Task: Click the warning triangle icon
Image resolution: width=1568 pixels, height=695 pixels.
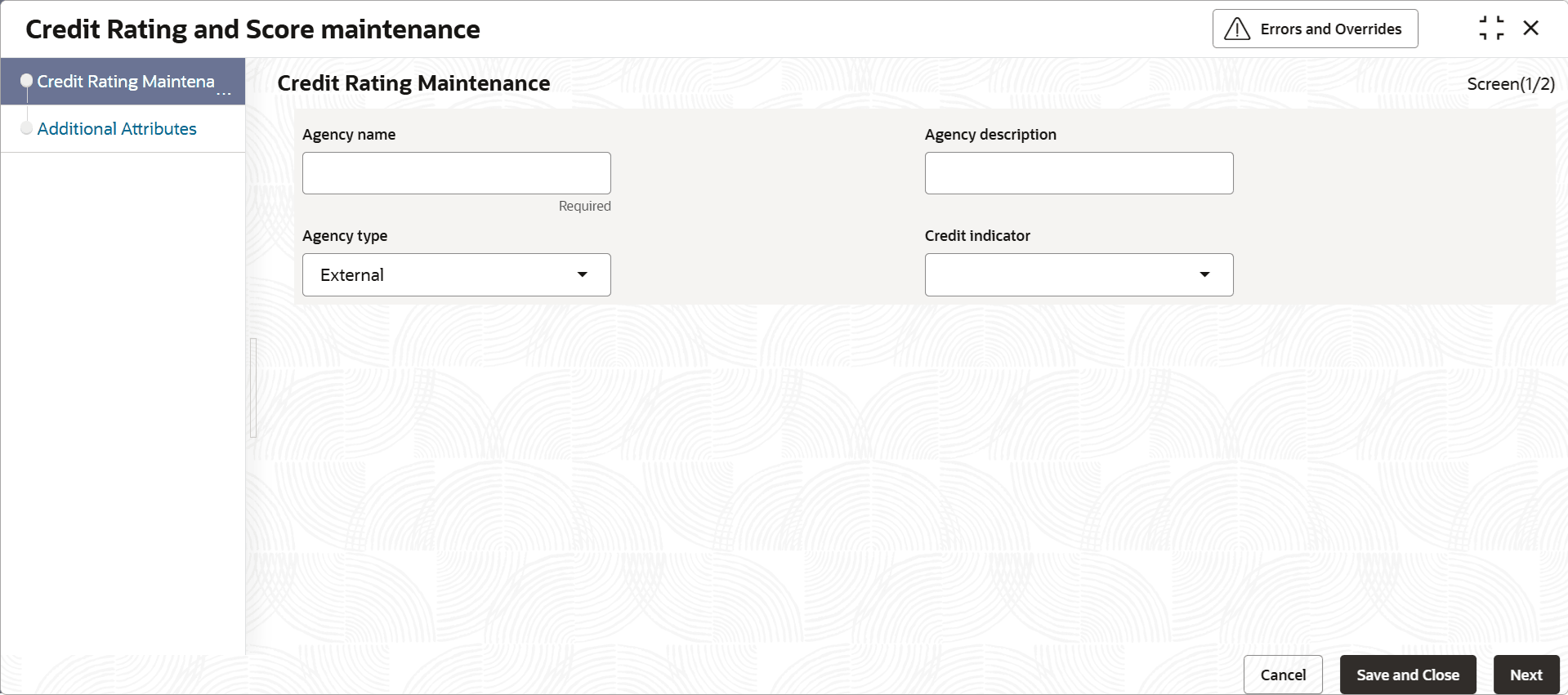Action: [x=1237, y=29]
